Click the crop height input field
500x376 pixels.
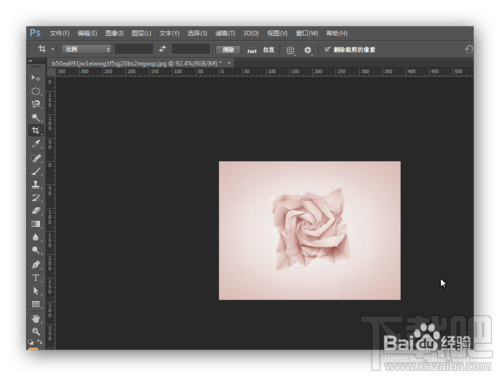coord(191,49)
